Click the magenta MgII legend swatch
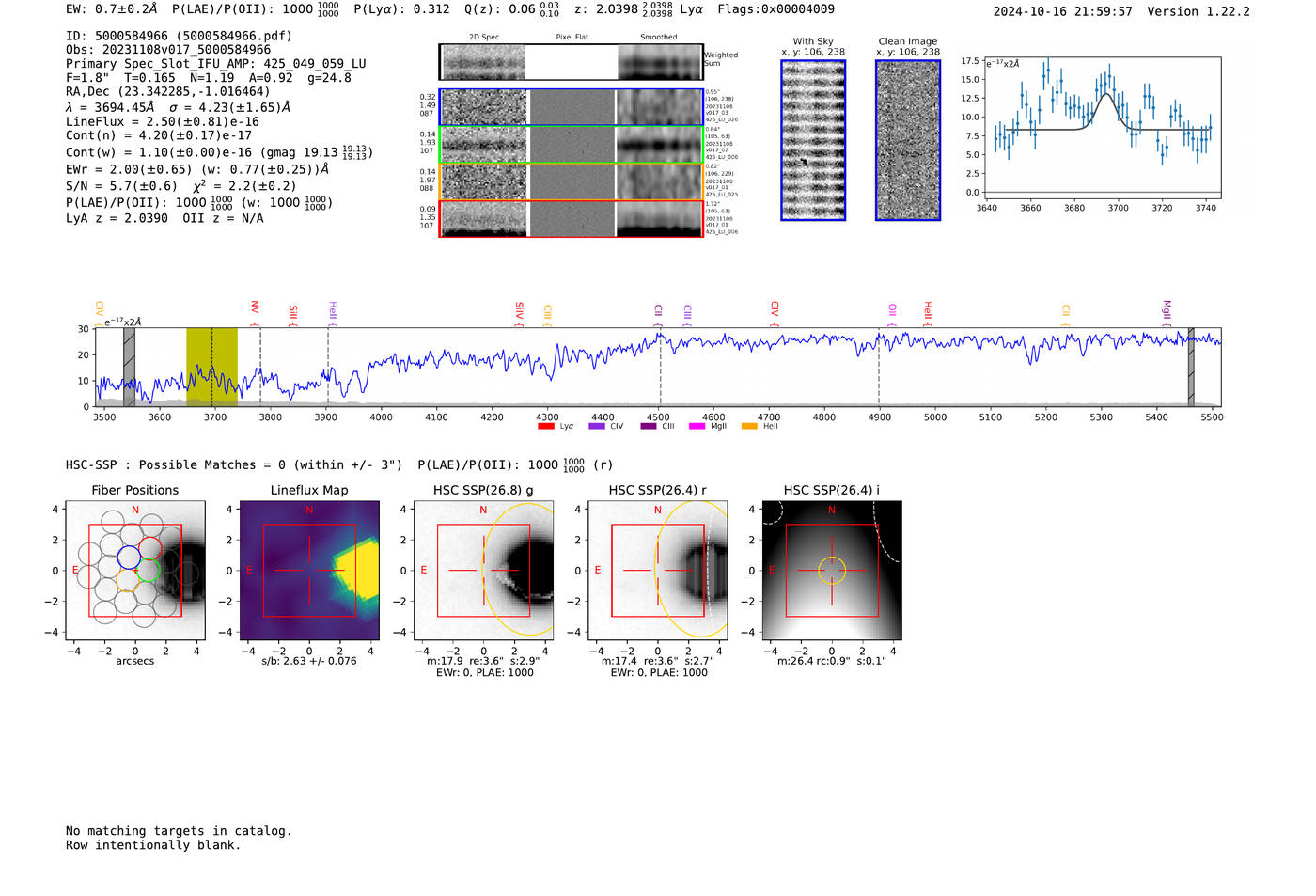The image size is (1316, 896). [697, 427]
